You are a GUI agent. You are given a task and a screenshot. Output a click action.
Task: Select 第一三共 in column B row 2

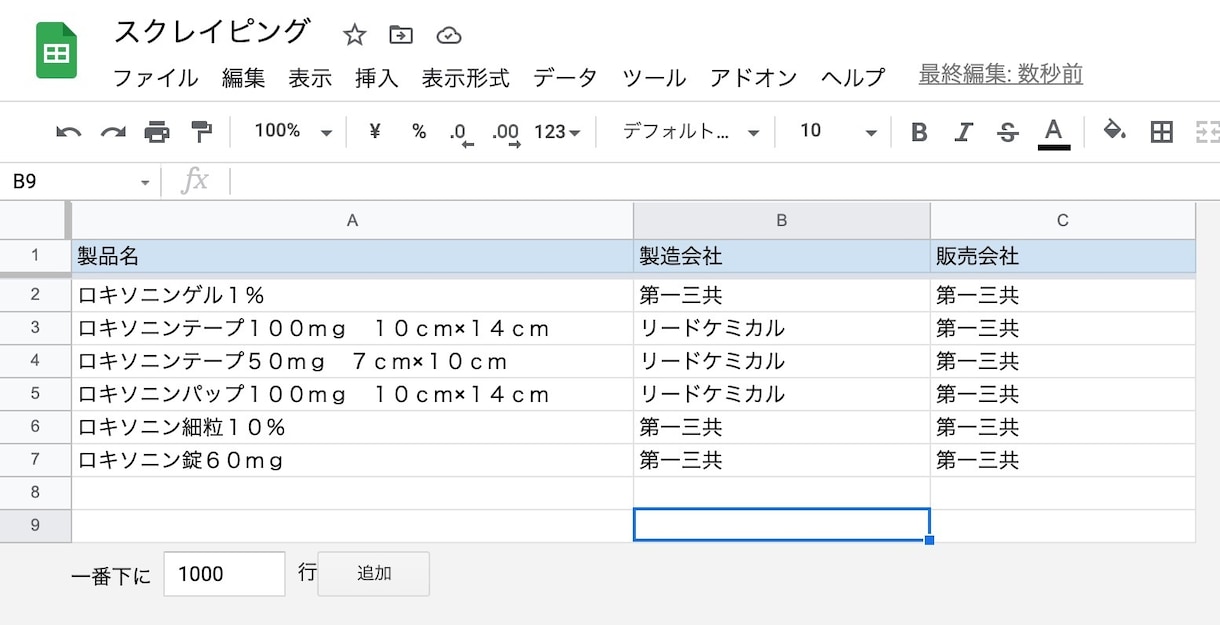[782, 295]
